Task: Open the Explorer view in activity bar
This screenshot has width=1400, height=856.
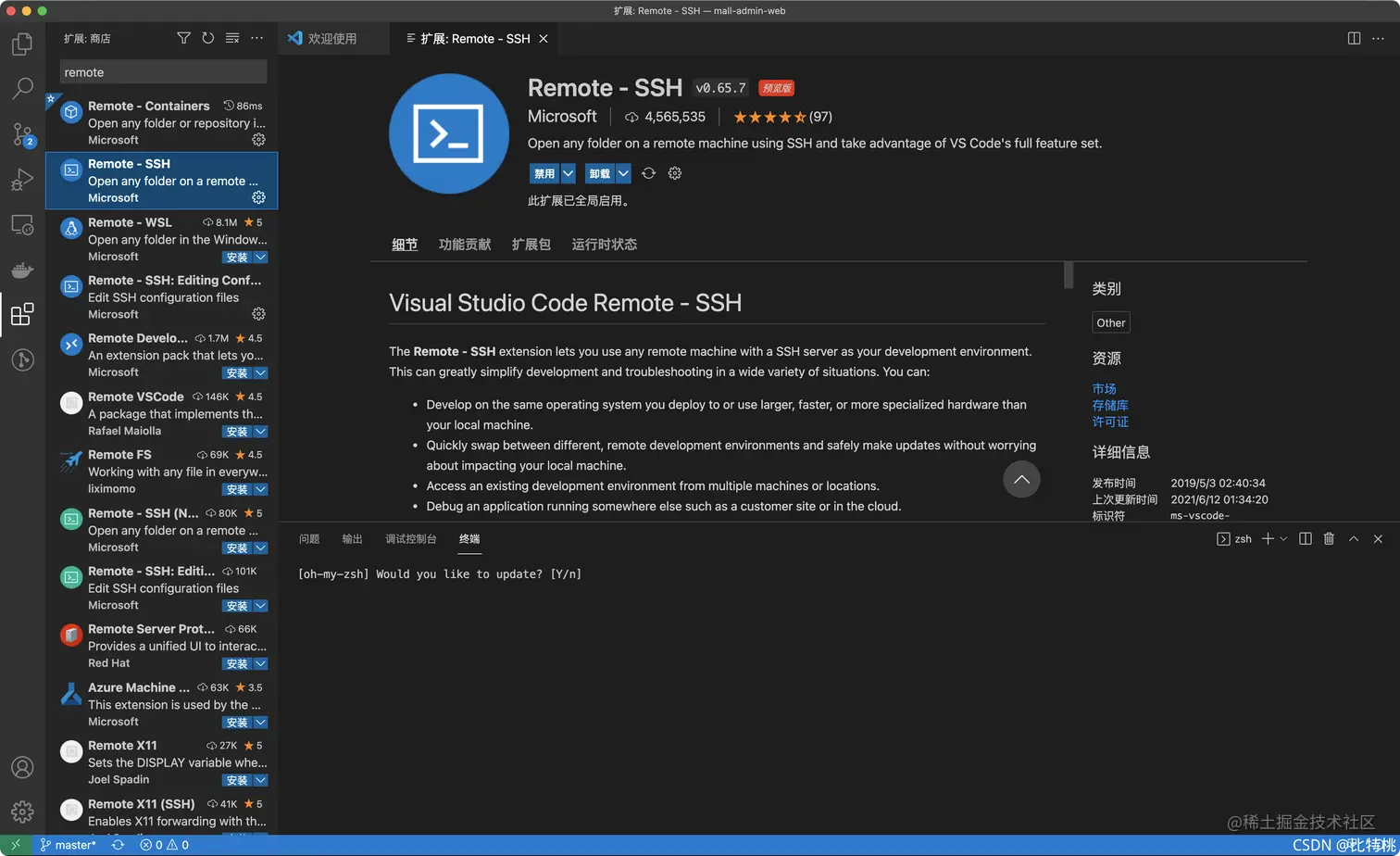Action: pos(22,44)
